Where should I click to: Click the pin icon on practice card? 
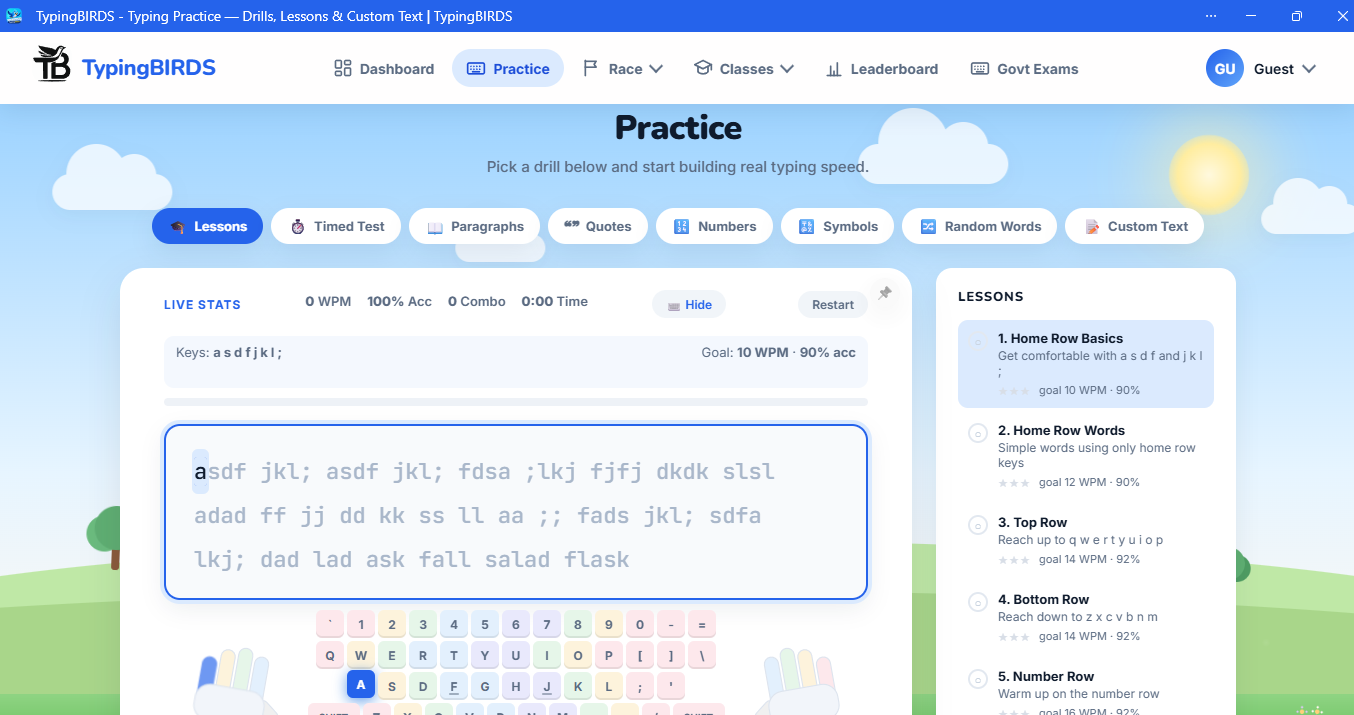point(885,293)
